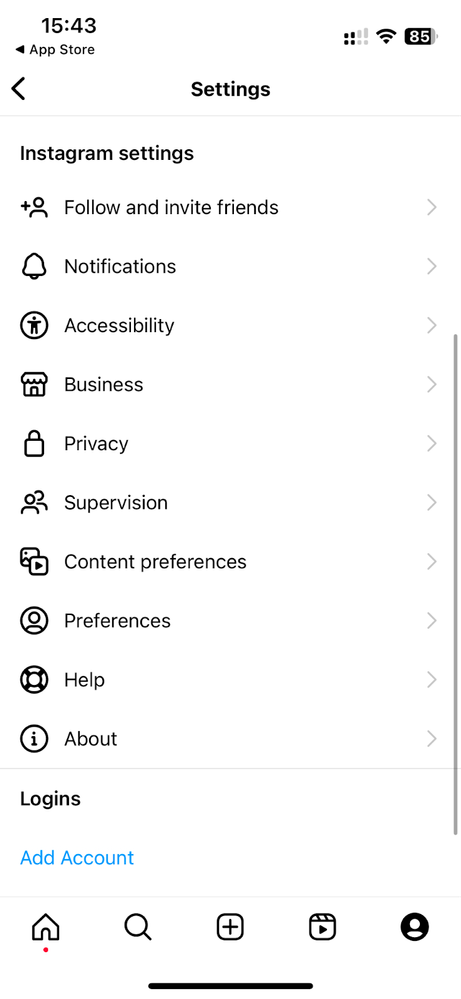Tap the Supervision people icon
Image resolution: width=461 pixels, height=999 pixels.
click(x=34, y=503)
